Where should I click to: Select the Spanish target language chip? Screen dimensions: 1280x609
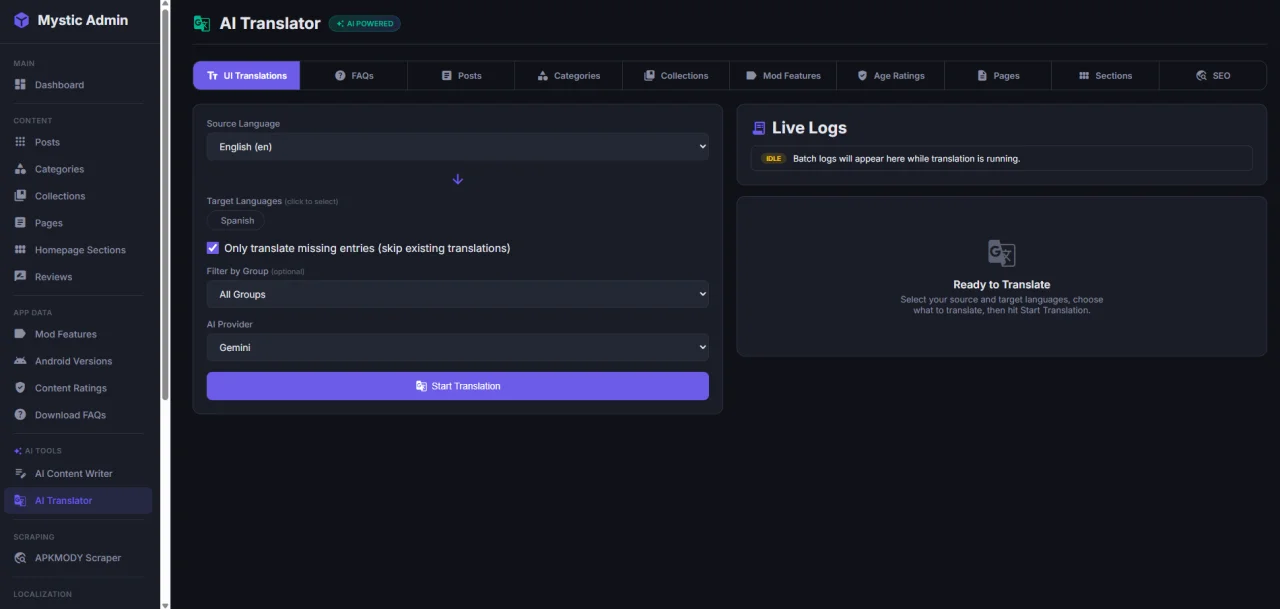[237, 221]
